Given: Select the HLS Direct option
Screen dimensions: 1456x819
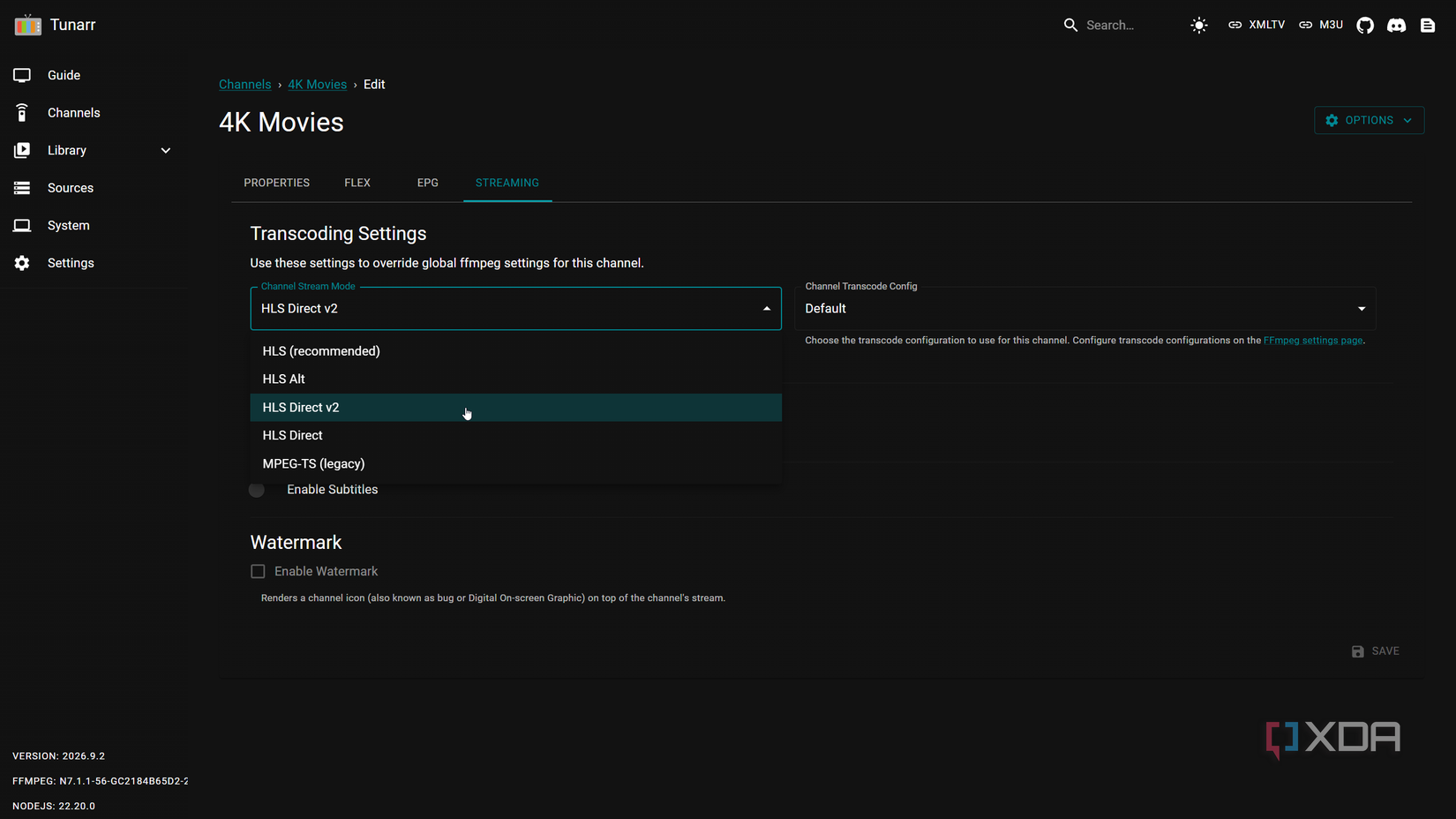Looking at the screenshot, I should 515,435.
